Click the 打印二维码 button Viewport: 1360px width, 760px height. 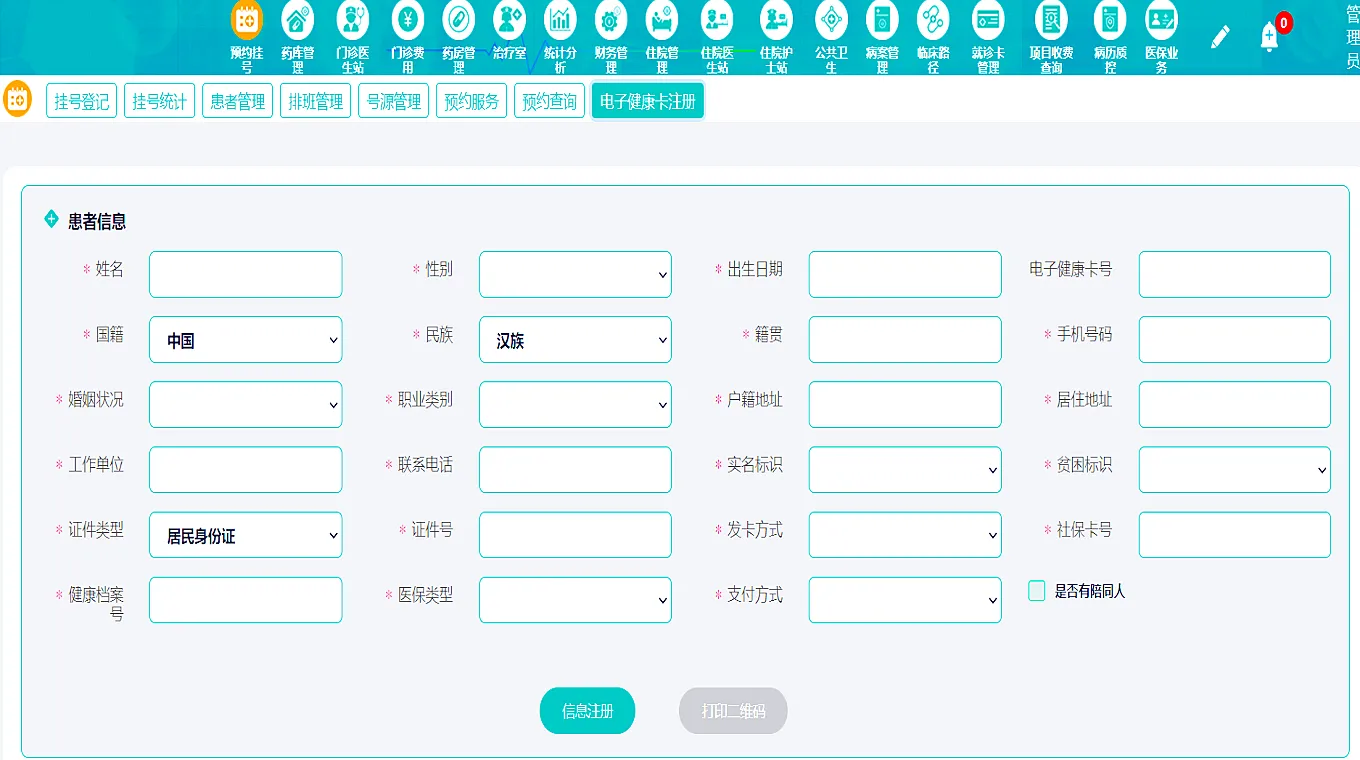[733, 711]
